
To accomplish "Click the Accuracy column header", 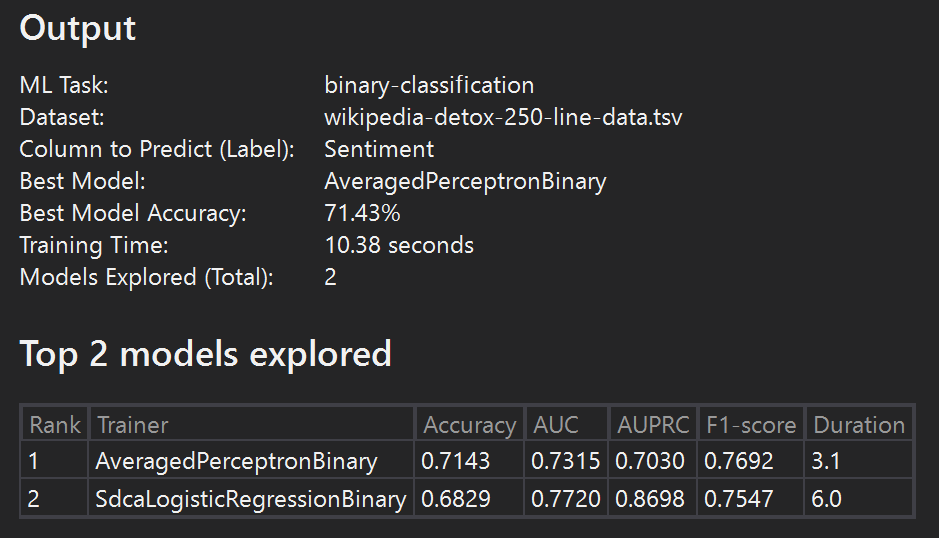I will click(x=469, y=425).
